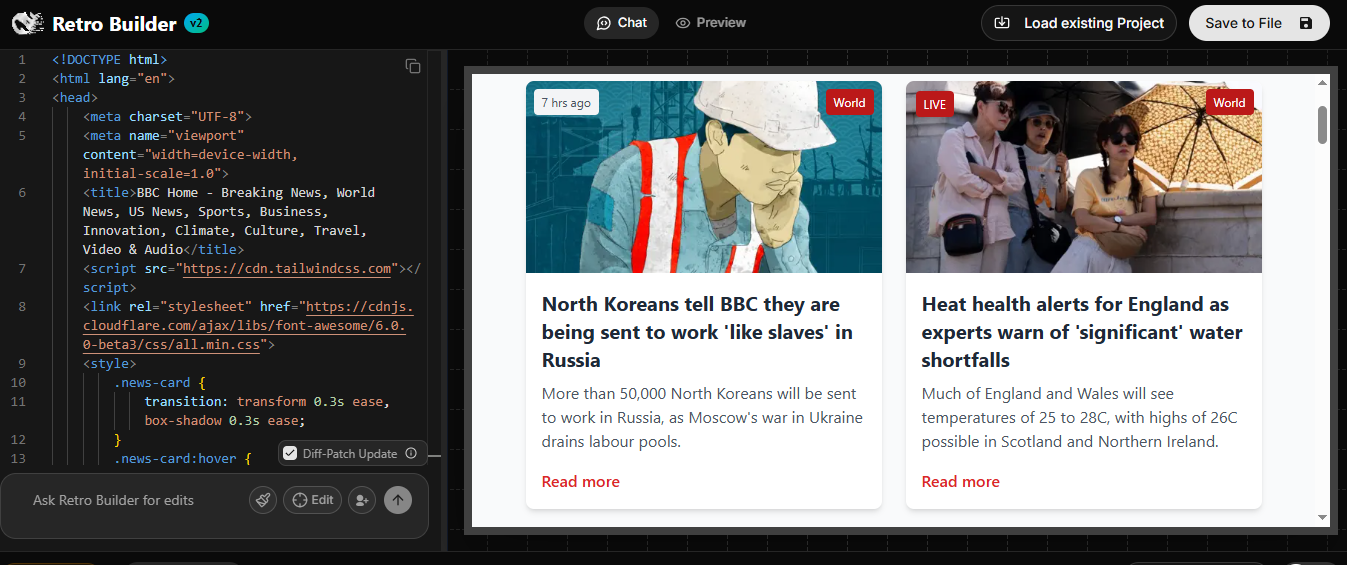This screenshot has width=1347, height=565.
Task: Click the North Korean worker illustration thumbnail
Action: 703,177
